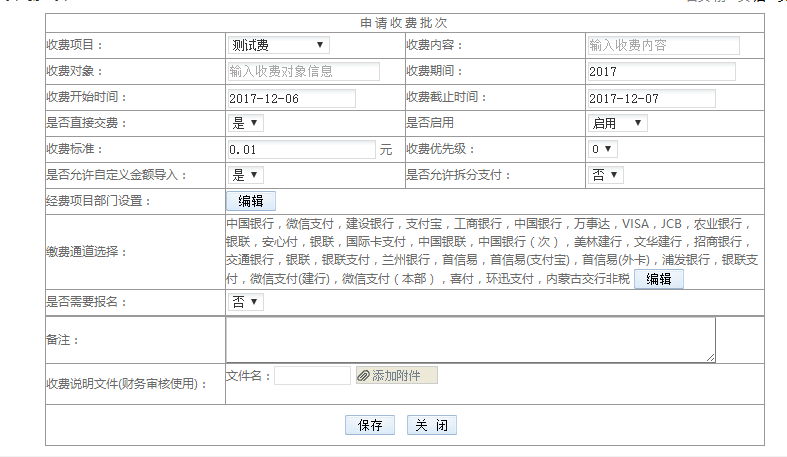Click the 收费期间 field showing 2017

660,71
